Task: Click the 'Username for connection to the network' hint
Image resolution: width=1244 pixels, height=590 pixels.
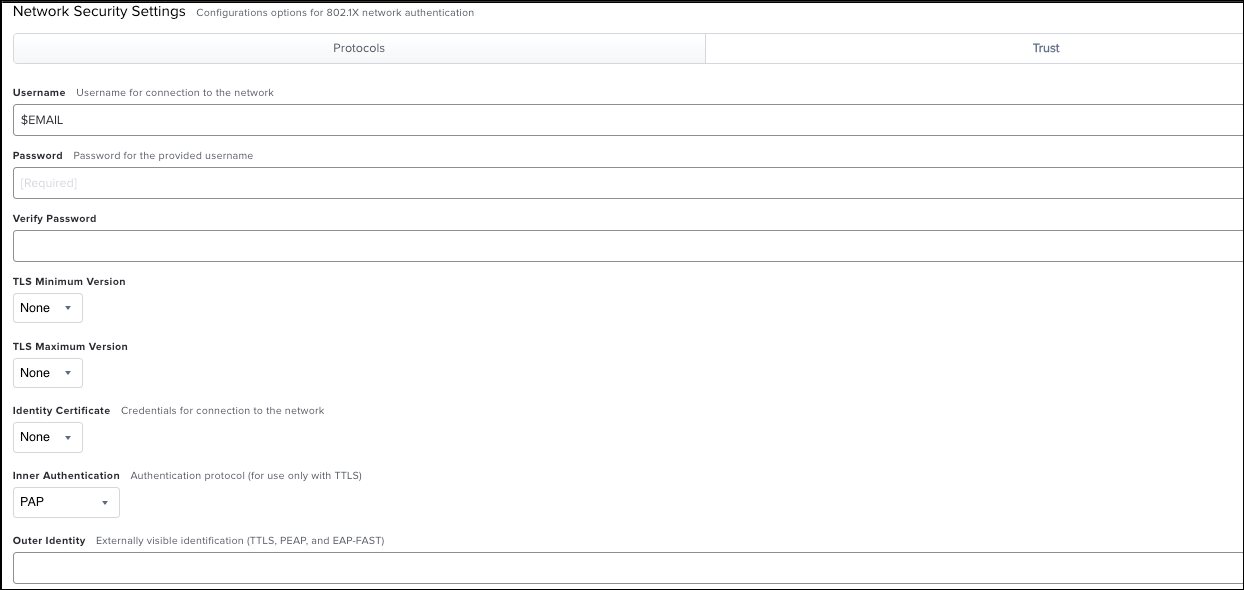Action: pos(175,92)
